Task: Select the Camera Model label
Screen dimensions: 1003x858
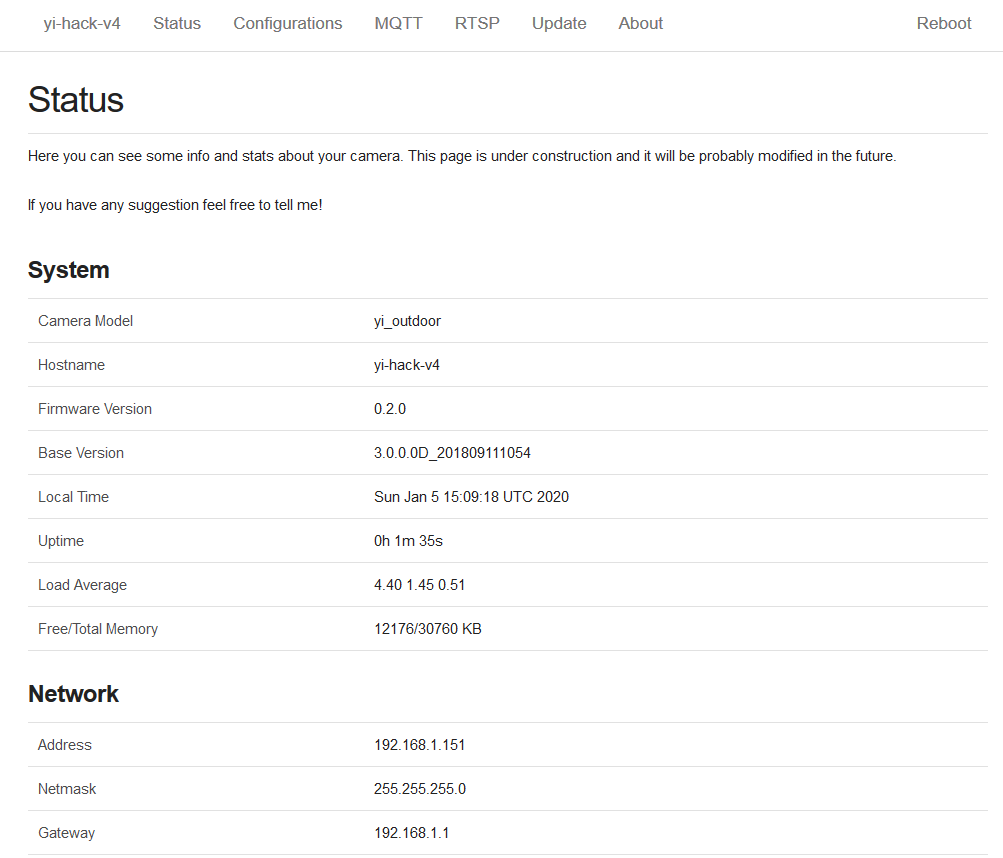Action: tap(85, 321)
